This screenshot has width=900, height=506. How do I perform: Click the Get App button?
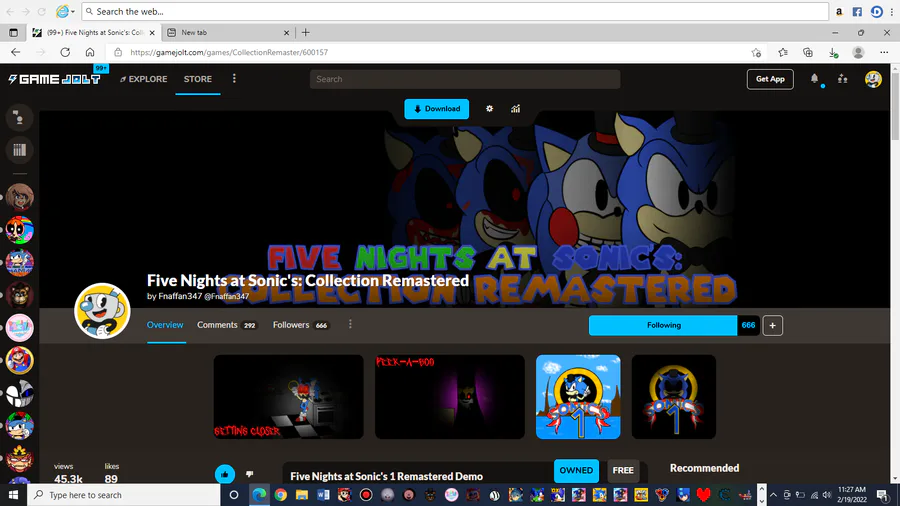[x=770, y=79]
